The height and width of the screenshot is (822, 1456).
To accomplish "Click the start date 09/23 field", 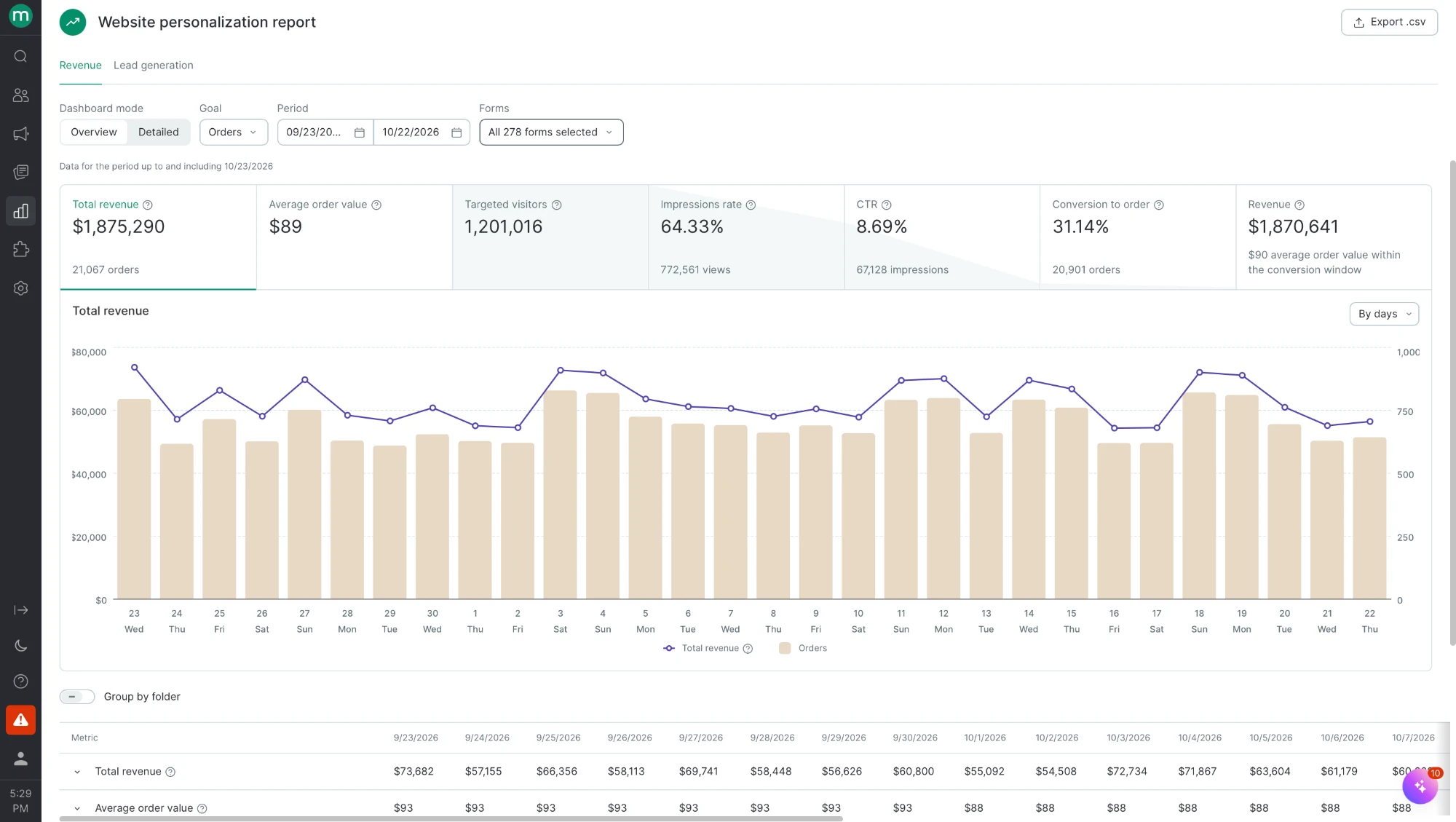I will point(325,133).
